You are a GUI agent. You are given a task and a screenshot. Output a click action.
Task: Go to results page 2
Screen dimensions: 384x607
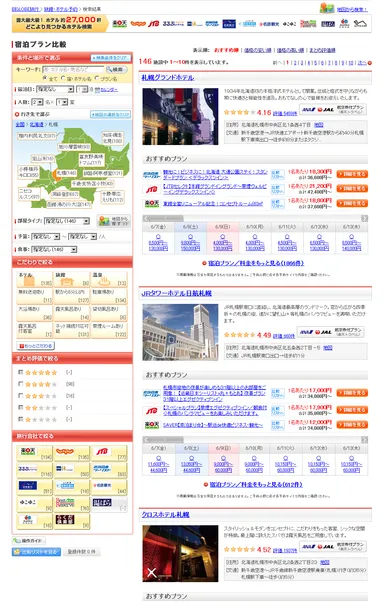click(294, 63)
